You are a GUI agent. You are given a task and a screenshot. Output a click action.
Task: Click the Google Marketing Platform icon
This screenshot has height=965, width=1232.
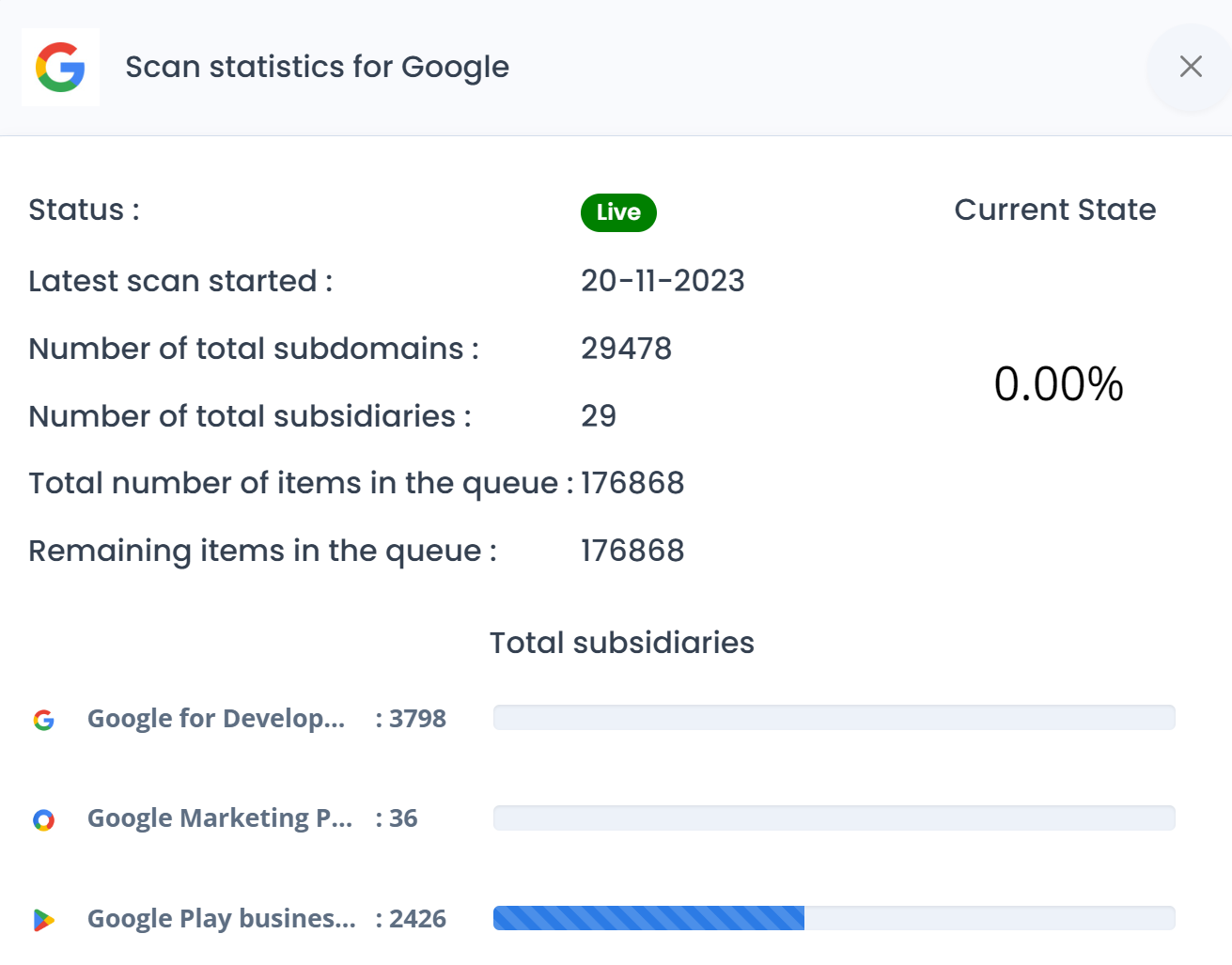(44, 820)
